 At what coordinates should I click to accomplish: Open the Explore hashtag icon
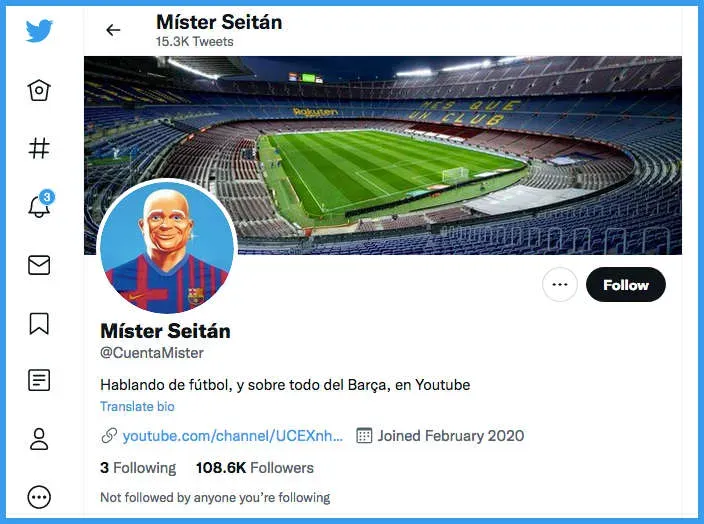pyautogui.click(x=39, y=149)
